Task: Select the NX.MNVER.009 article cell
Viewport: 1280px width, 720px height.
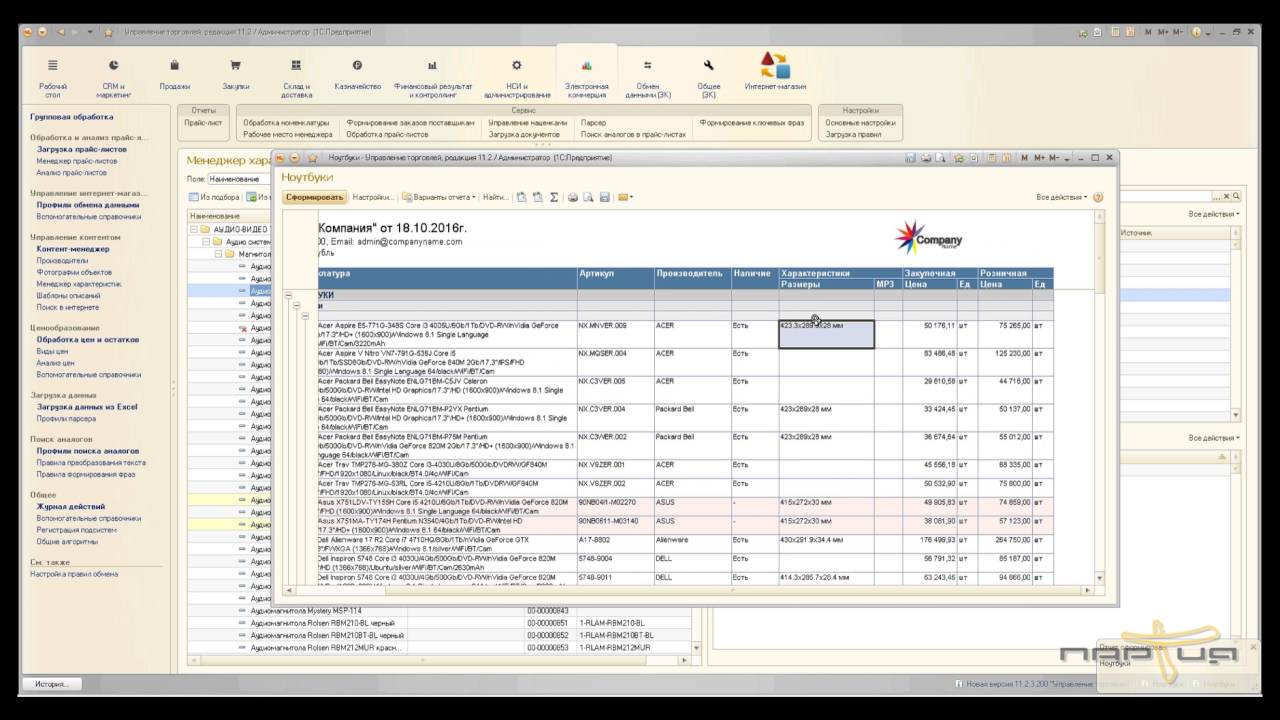Action: (x=615, y=334)
